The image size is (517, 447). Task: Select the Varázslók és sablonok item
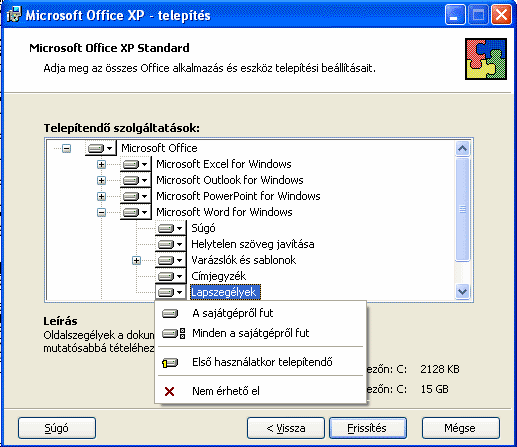pyautogui.click(x=243, y=260)
